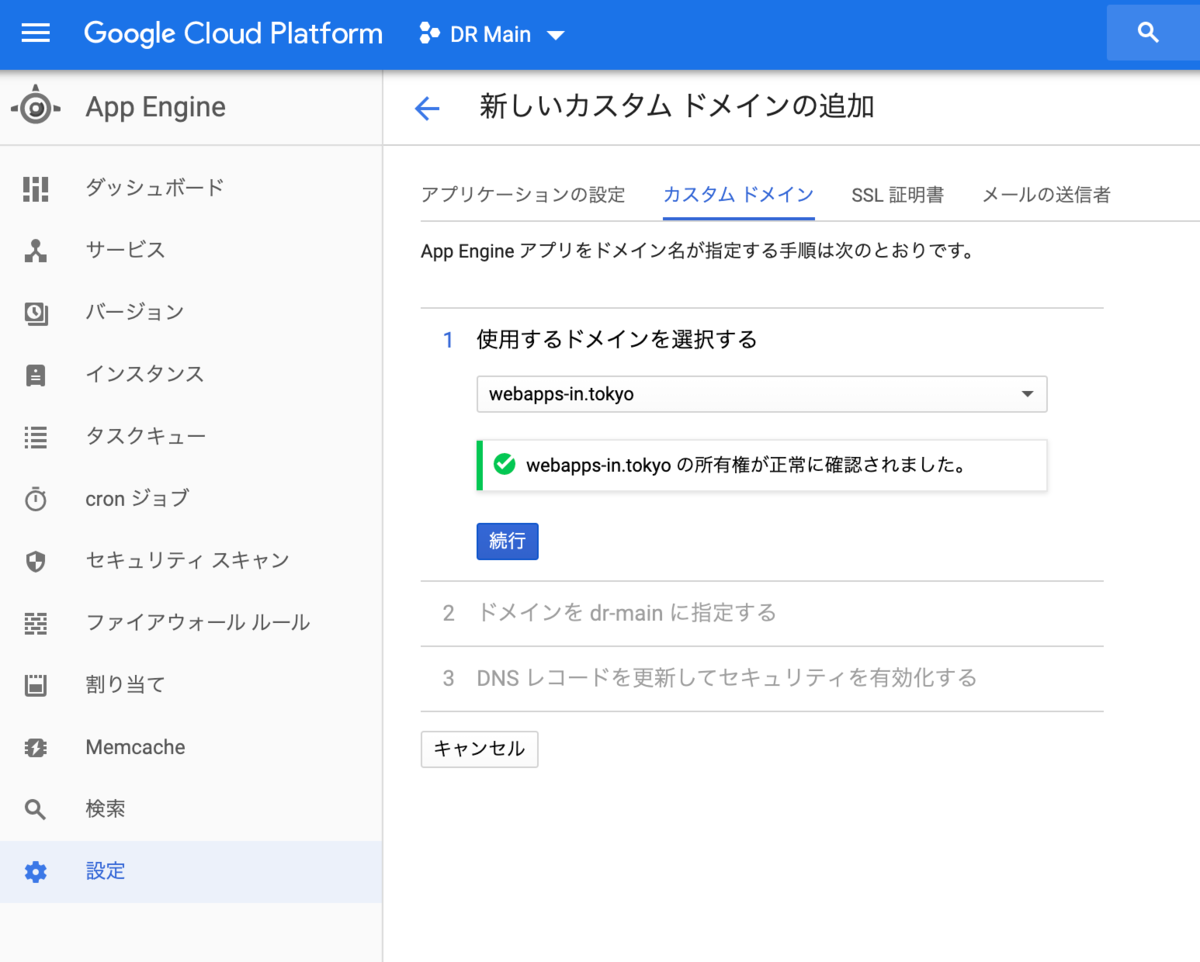Switch to アプリケーションの設定 tab
Screen dimensions: 1200x962
523,195
